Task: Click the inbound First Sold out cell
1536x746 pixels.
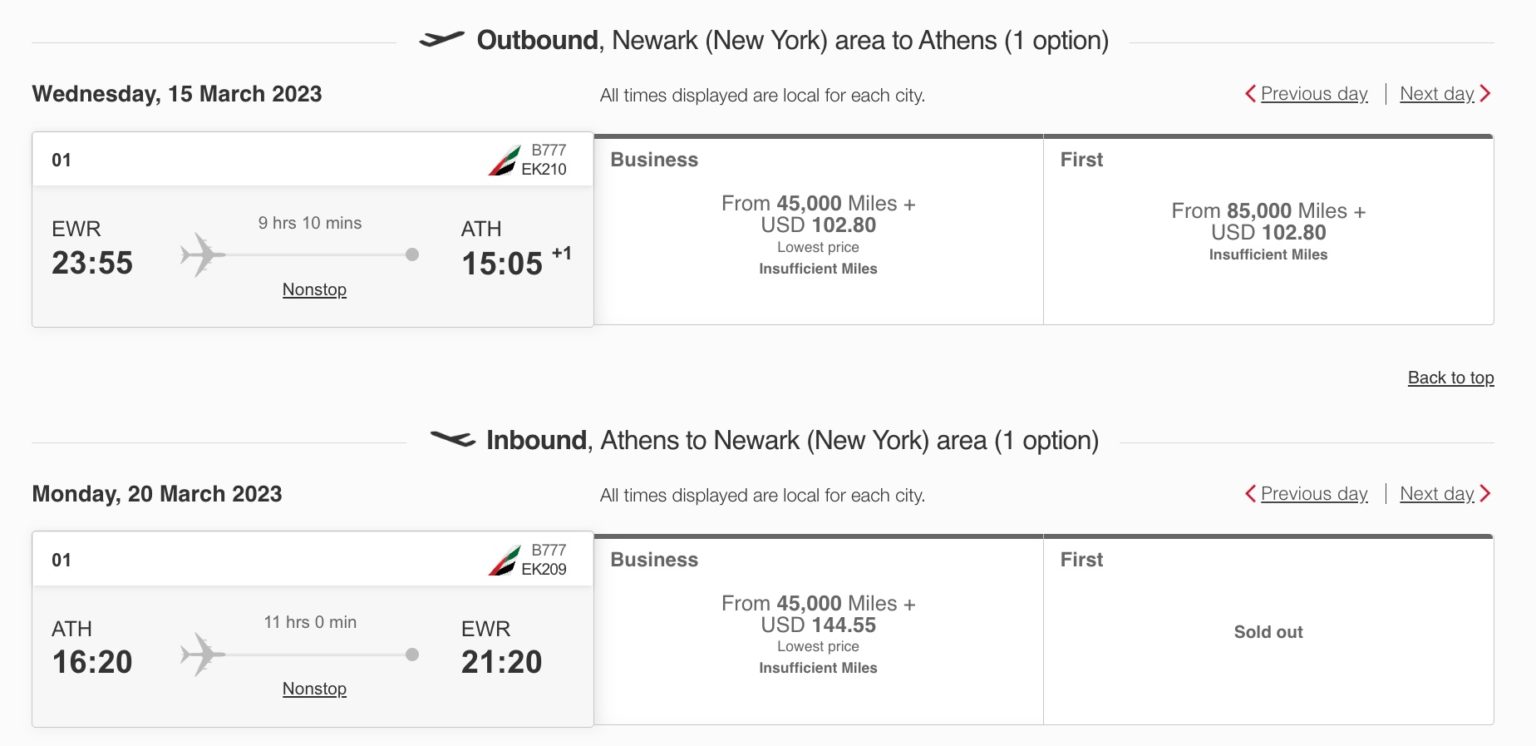Action: click(x=1268, y=630)
